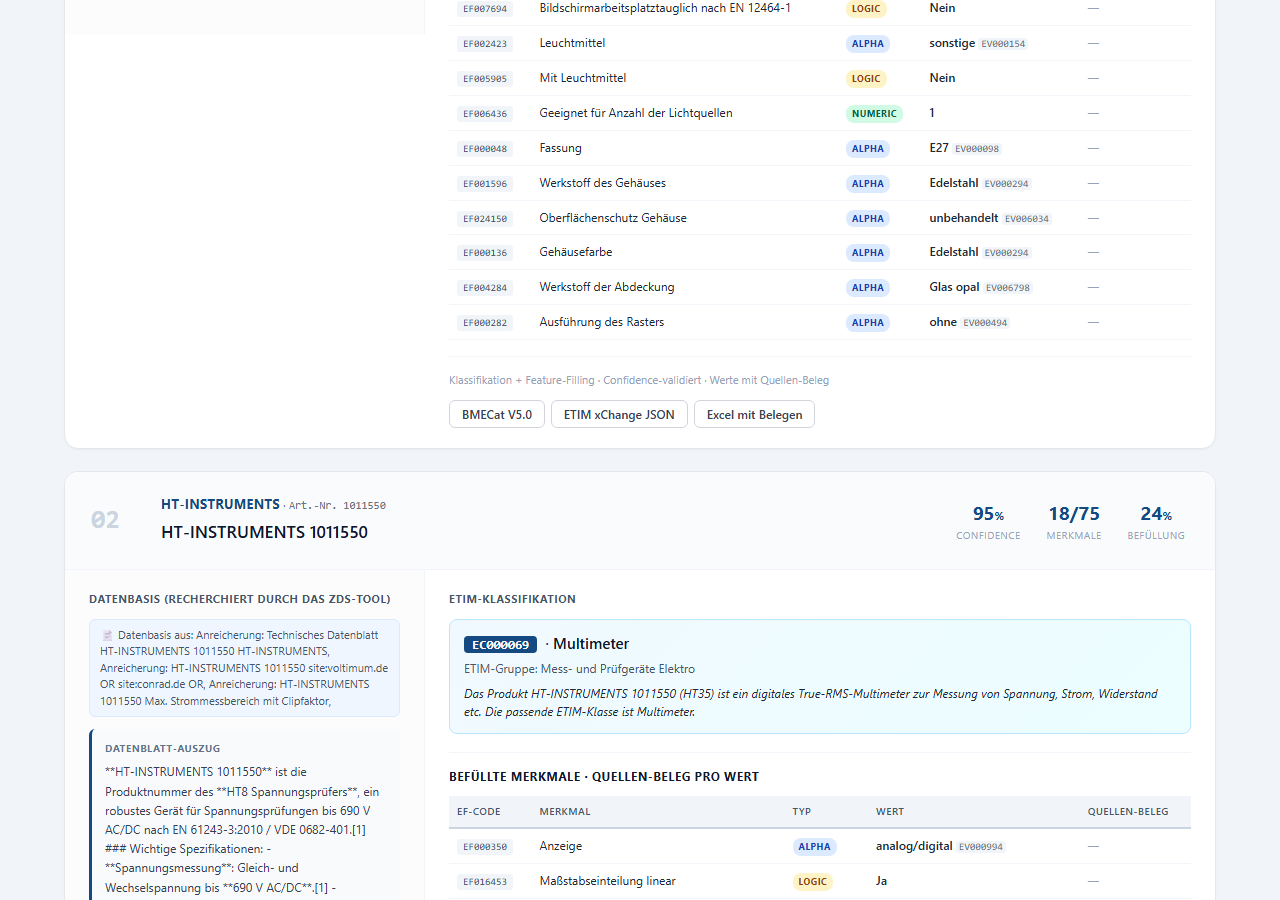The image size is (1280, 900).
Task: Select feature code EF000350
Action: pyautogui.click(x=485, y=847)
